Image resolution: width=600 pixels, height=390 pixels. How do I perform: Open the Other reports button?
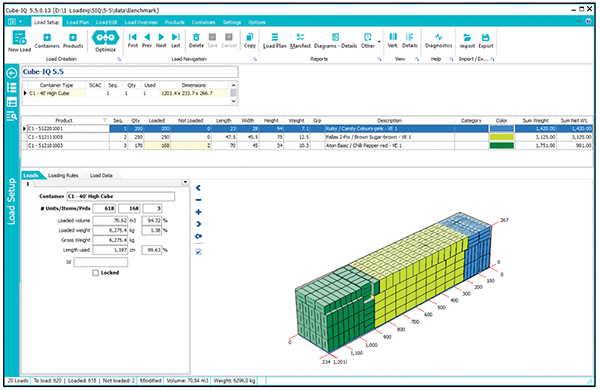tap(368, 41)
